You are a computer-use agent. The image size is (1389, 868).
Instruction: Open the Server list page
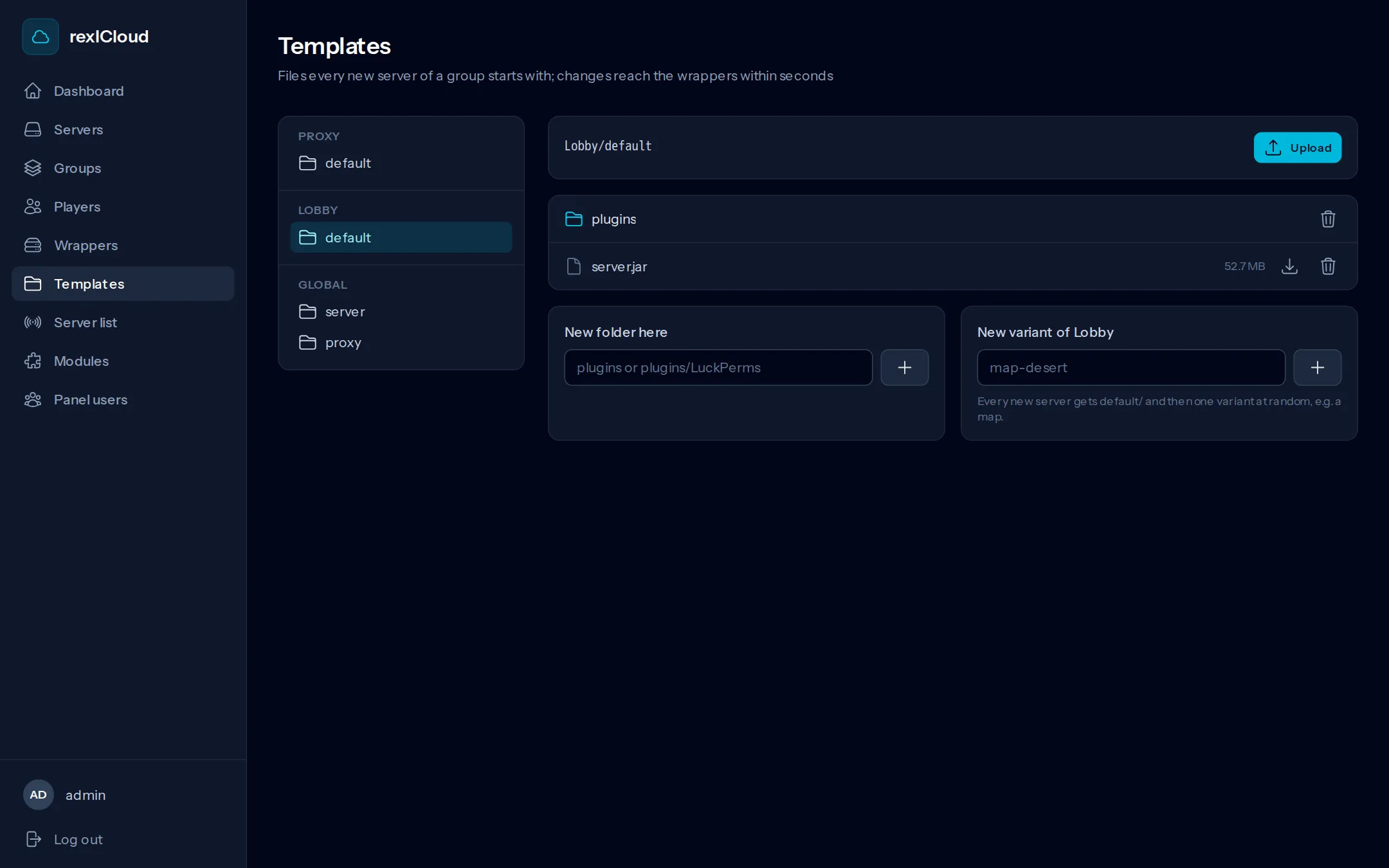(123, 323)
